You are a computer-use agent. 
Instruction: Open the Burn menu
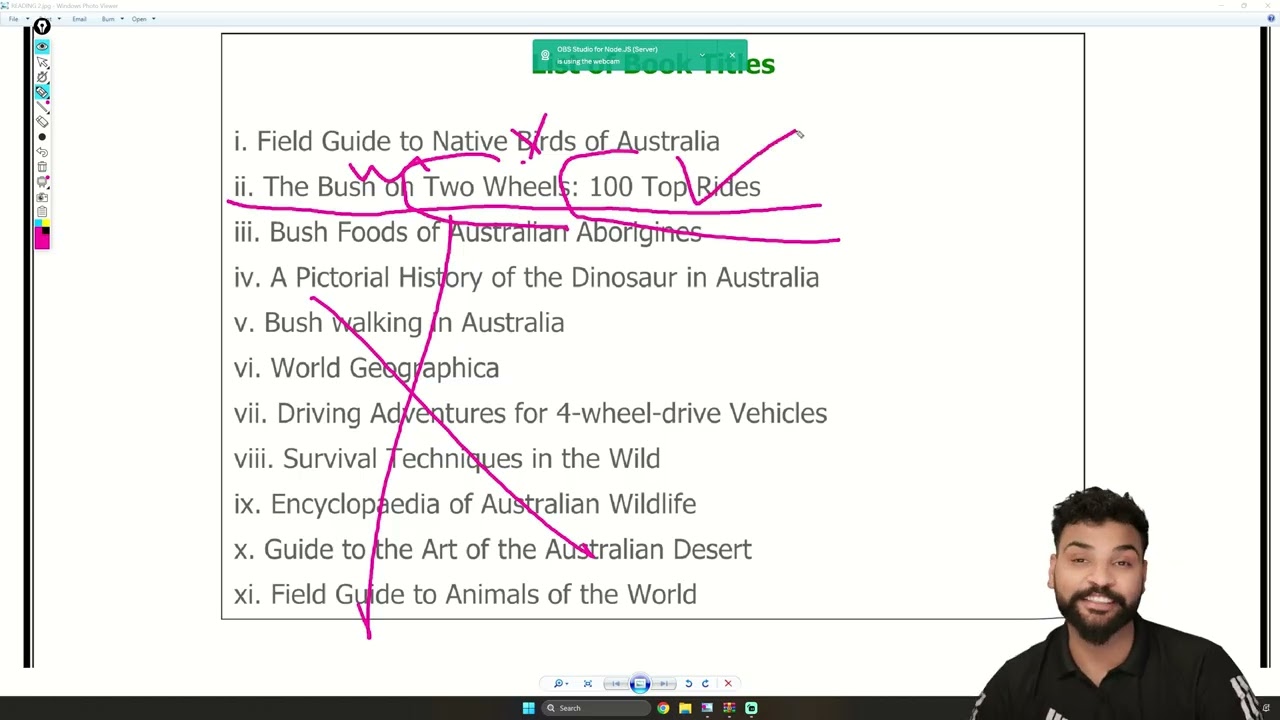pos(108,19)
